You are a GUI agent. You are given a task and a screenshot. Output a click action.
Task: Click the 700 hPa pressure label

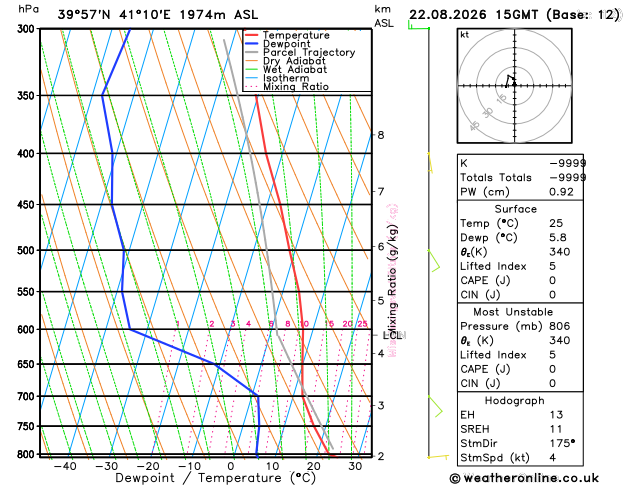pyautogui.click(x=28, y=397)
